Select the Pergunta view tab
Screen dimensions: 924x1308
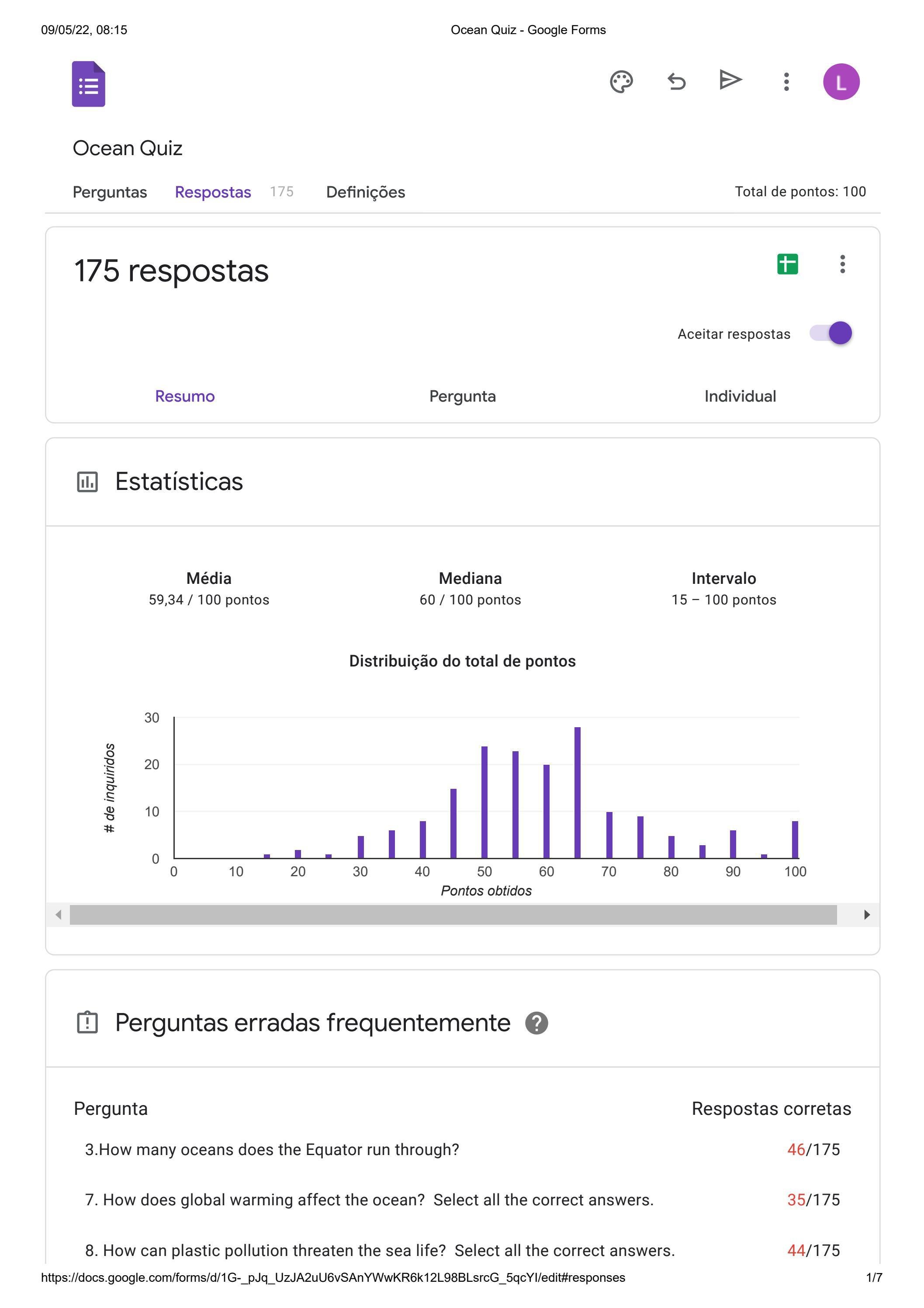(462, 396)
